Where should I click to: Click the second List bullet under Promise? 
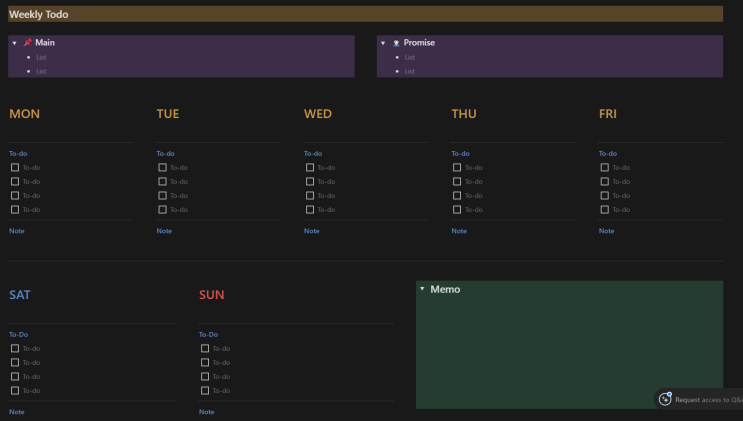point(409,72)
